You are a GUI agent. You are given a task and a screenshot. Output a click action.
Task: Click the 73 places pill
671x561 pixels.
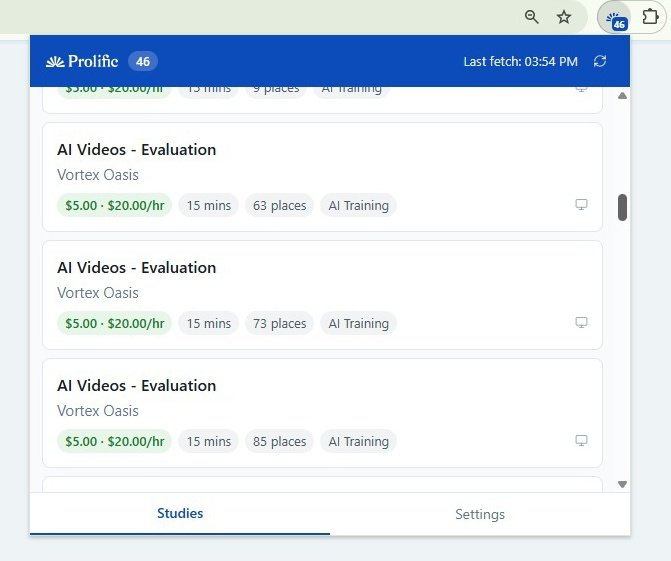point(279,324)
